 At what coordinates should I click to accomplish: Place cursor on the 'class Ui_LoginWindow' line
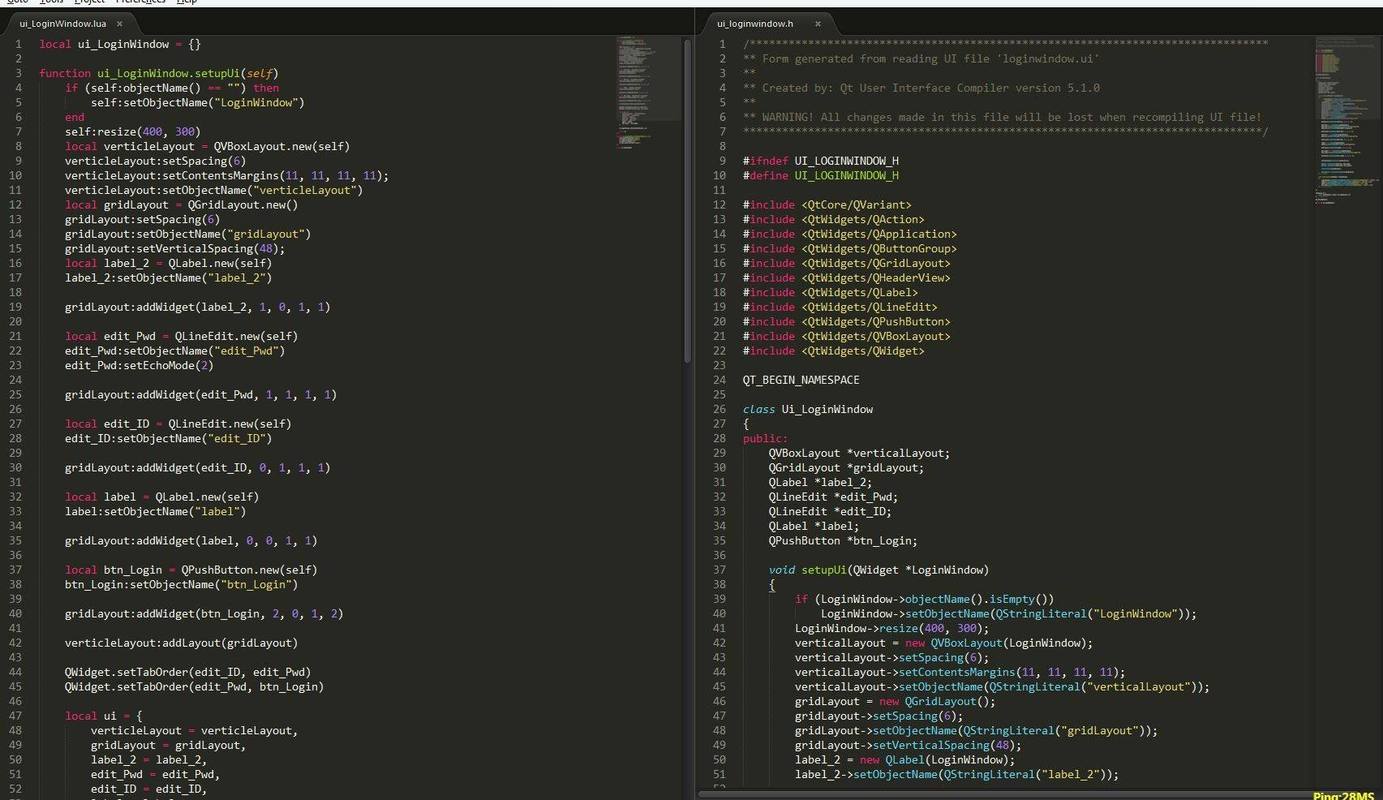808,409
